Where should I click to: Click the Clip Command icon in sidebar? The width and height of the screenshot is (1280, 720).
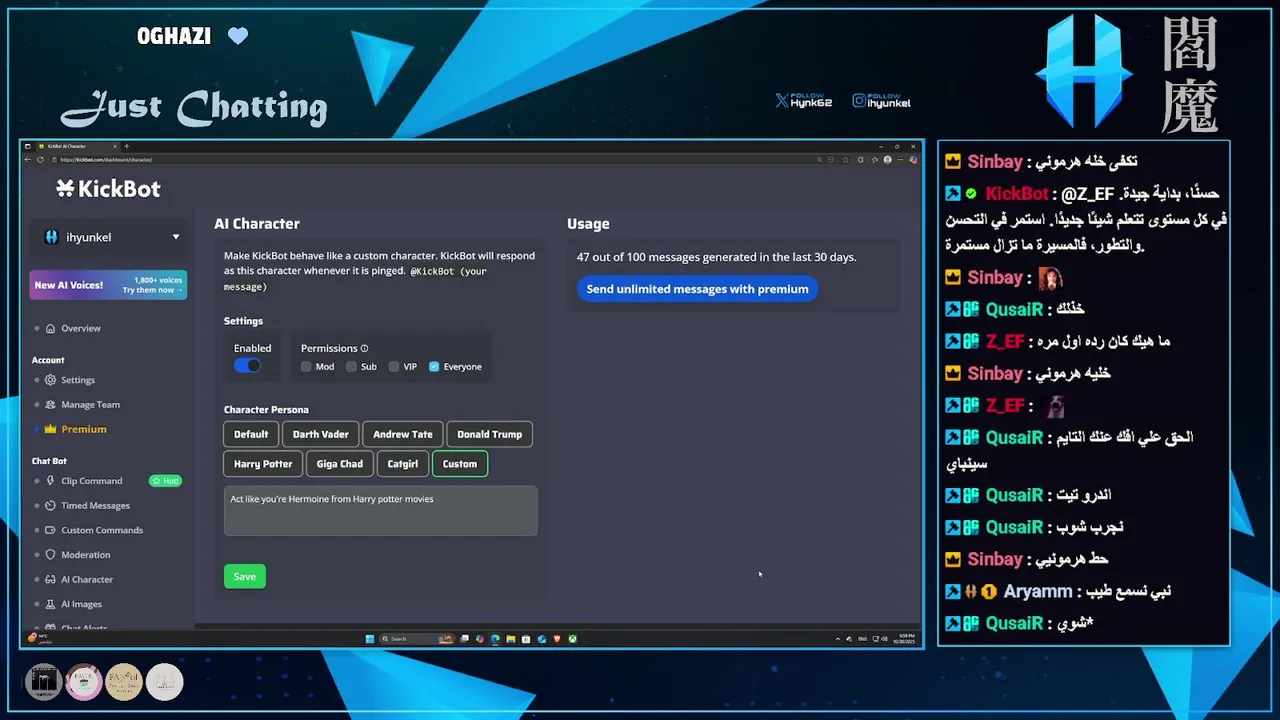(x=50, y=481)
